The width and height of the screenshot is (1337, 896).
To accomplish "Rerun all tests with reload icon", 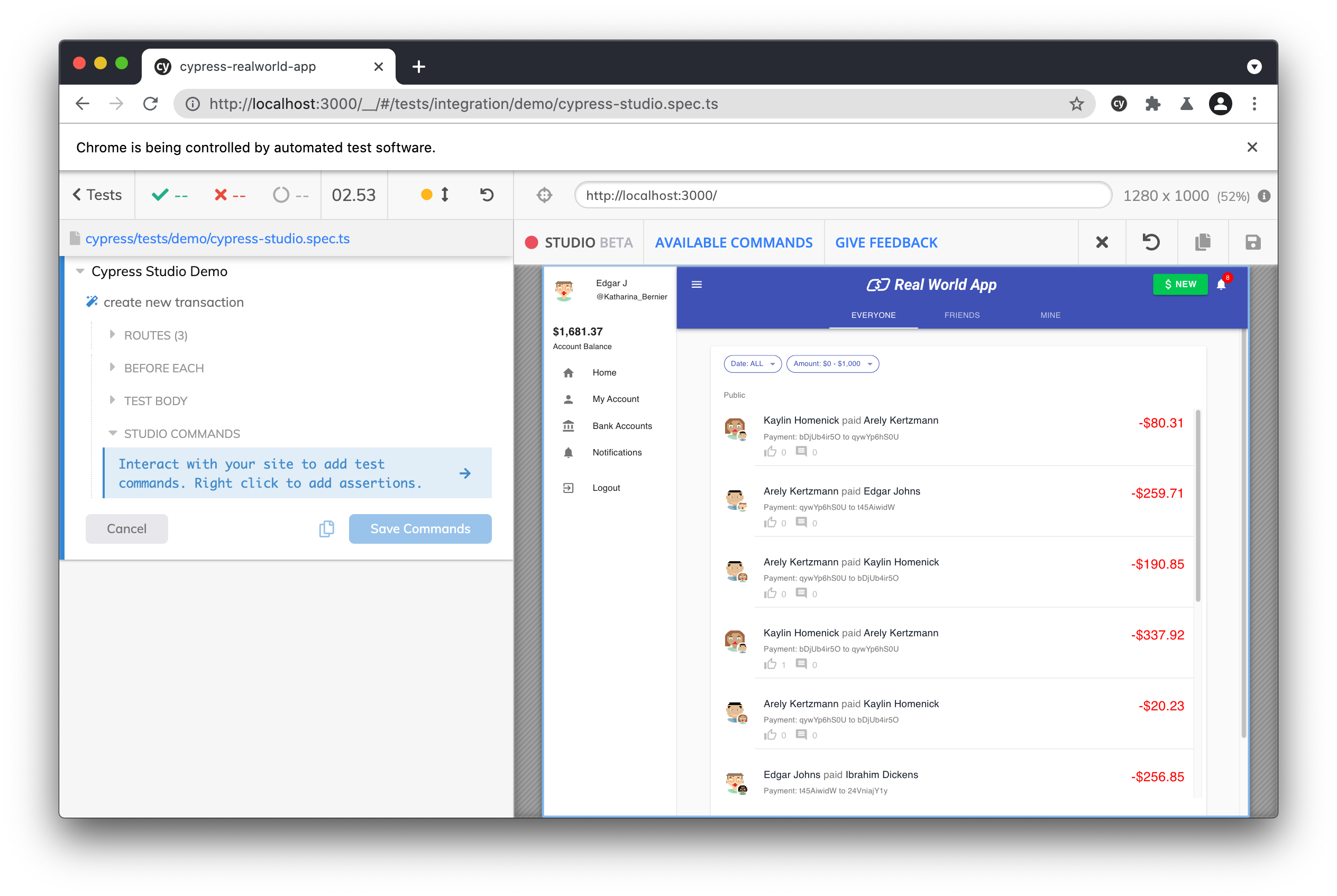I will pyautogui.click(x=487, y=195).
